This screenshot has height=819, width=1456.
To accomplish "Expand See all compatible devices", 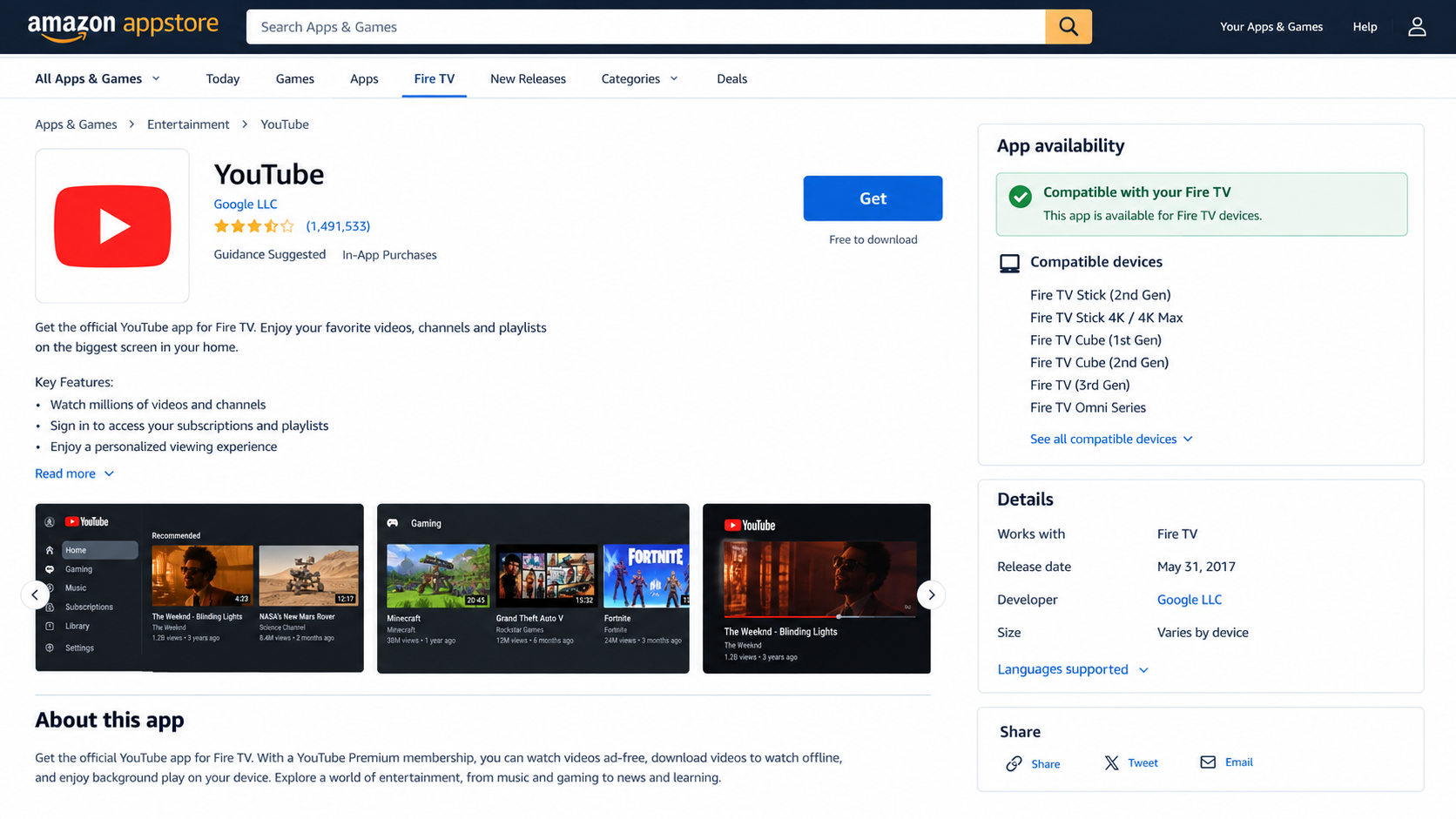I will coord(1111,439).
